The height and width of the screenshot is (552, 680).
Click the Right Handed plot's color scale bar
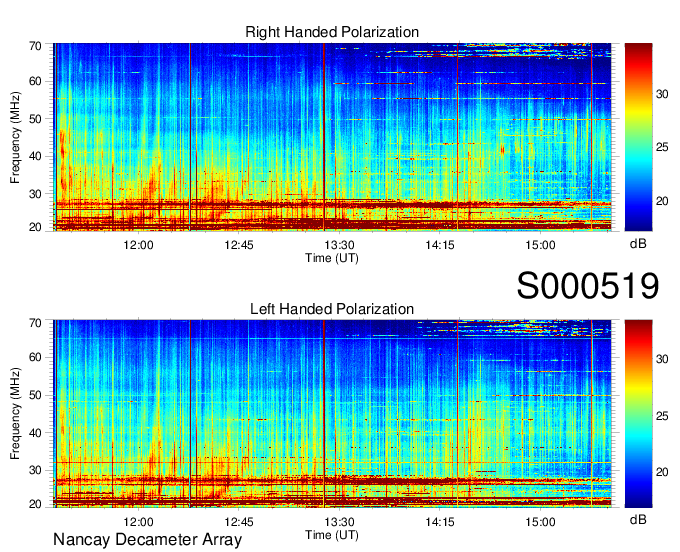pyautogui.click(x=638, y=137)
